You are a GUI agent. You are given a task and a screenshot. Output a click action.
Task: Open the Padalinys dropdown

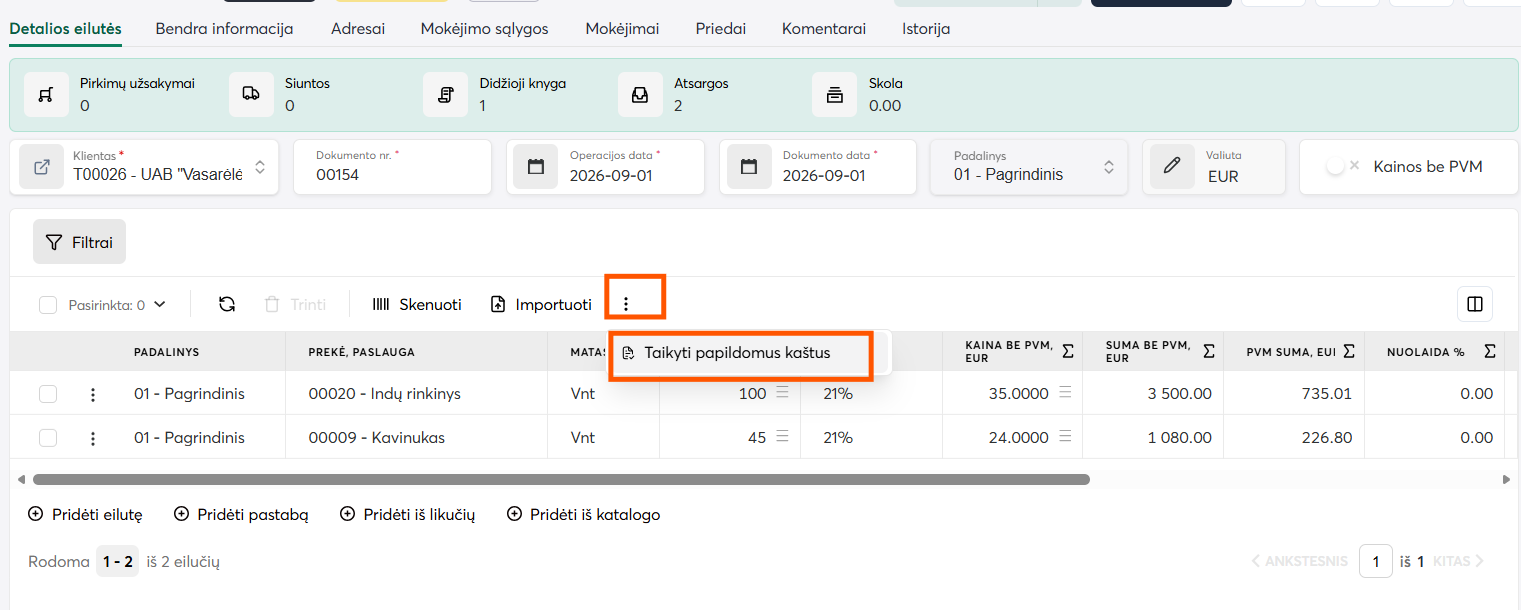coord(1109,167)
